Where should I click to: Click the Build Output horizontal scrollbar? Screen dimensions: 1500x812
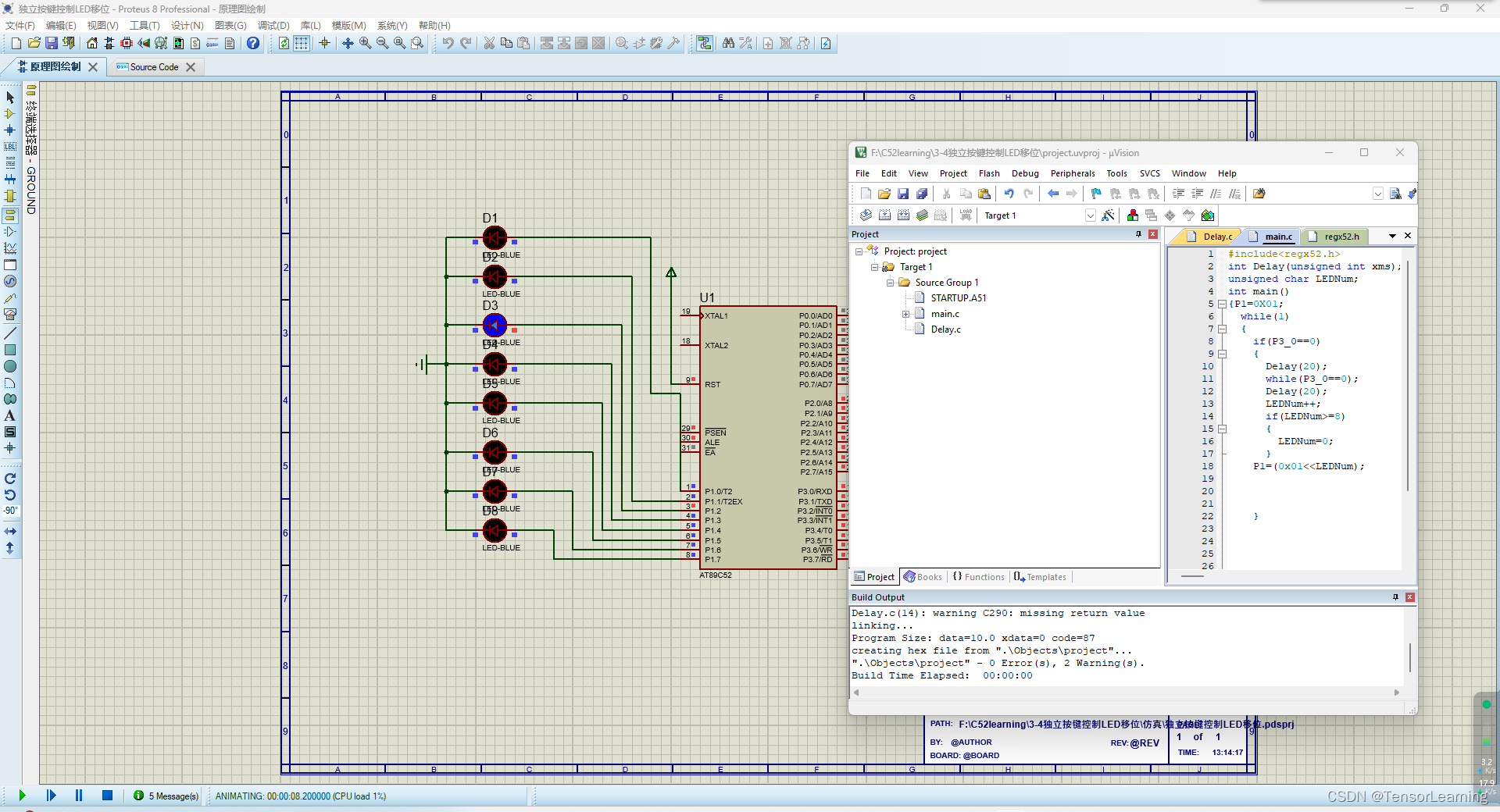click(x=1125, y=693)
